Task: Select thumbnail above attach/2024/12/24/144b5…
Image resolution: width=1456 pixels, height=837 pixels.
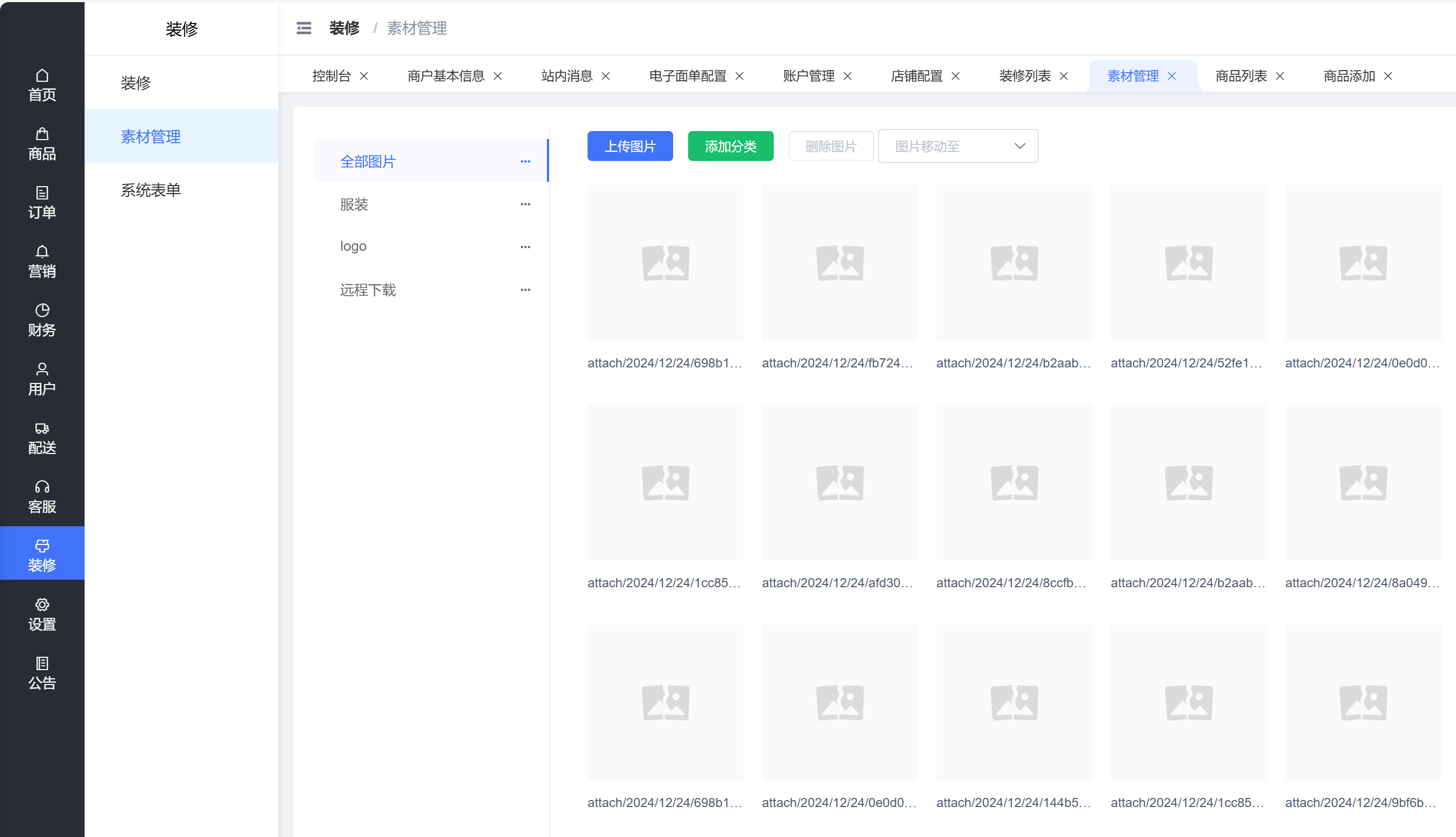Action: point(1015,702)
